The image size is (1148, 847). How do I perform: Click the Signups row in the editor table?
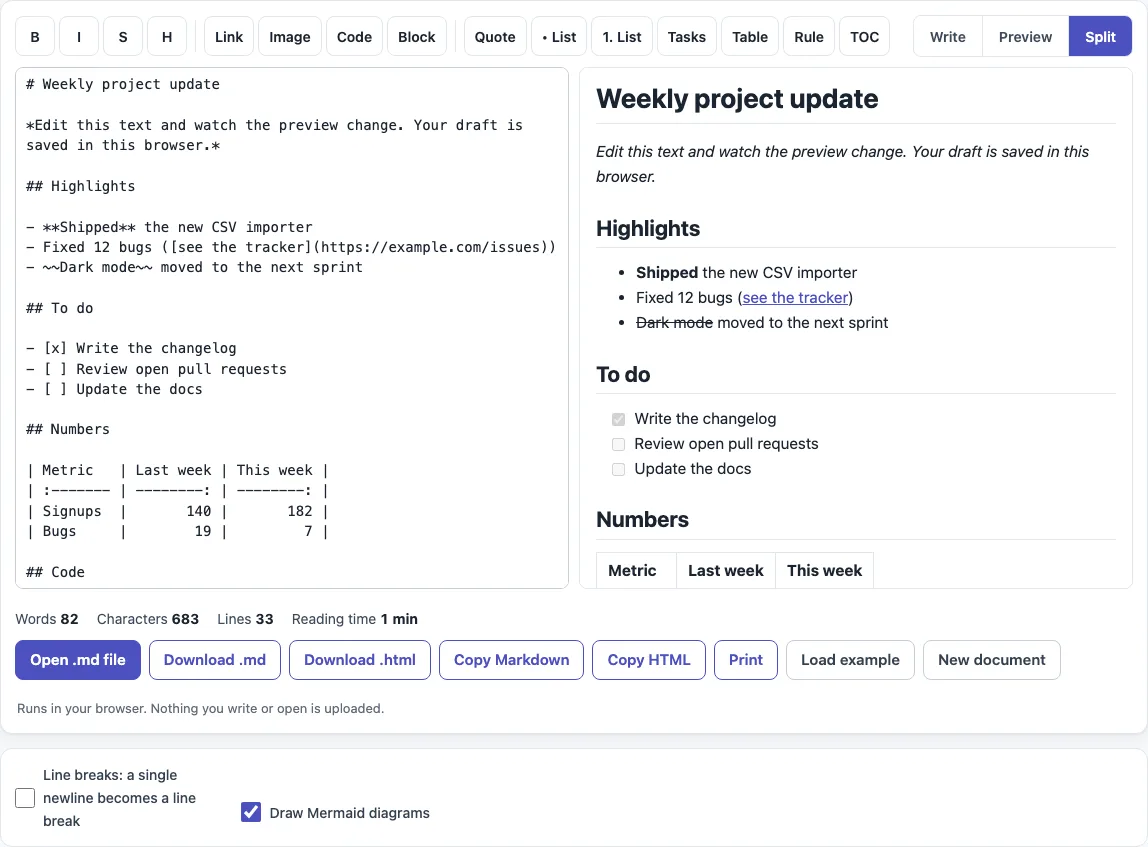[177, 511]
